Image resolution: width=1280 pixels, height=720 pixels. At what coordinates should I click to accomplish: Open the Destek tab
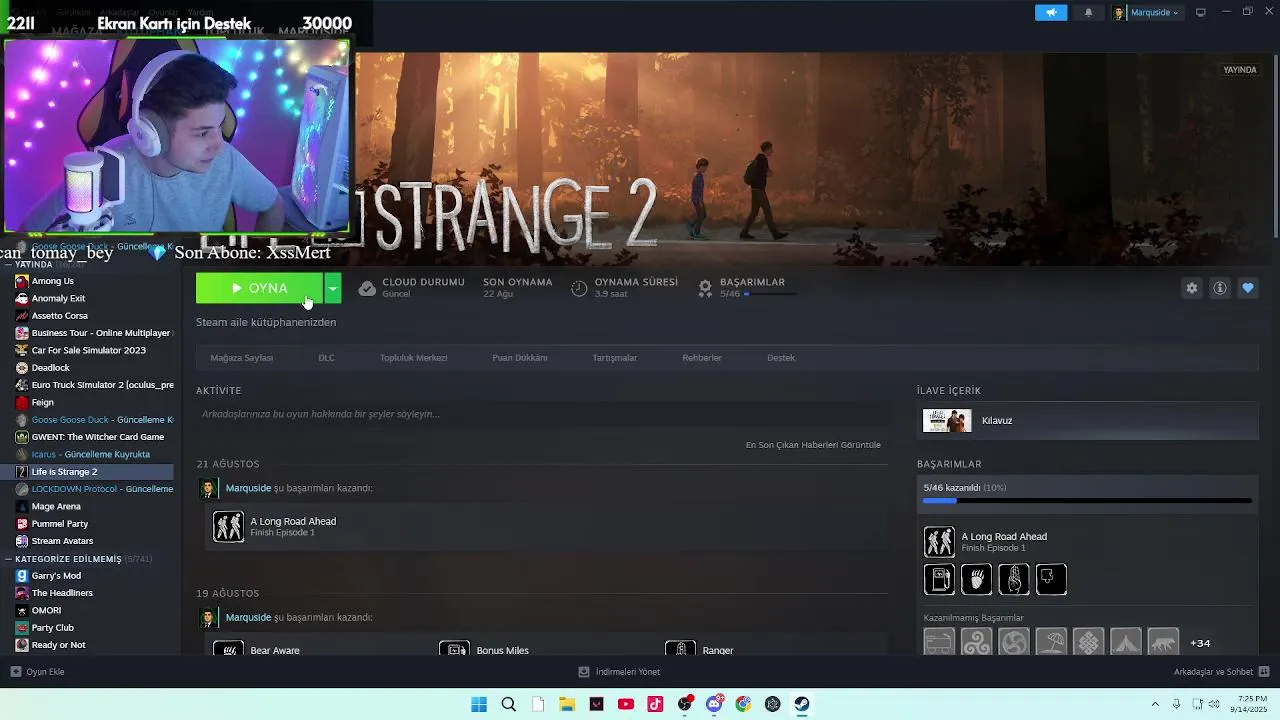(x=781, y=358)
